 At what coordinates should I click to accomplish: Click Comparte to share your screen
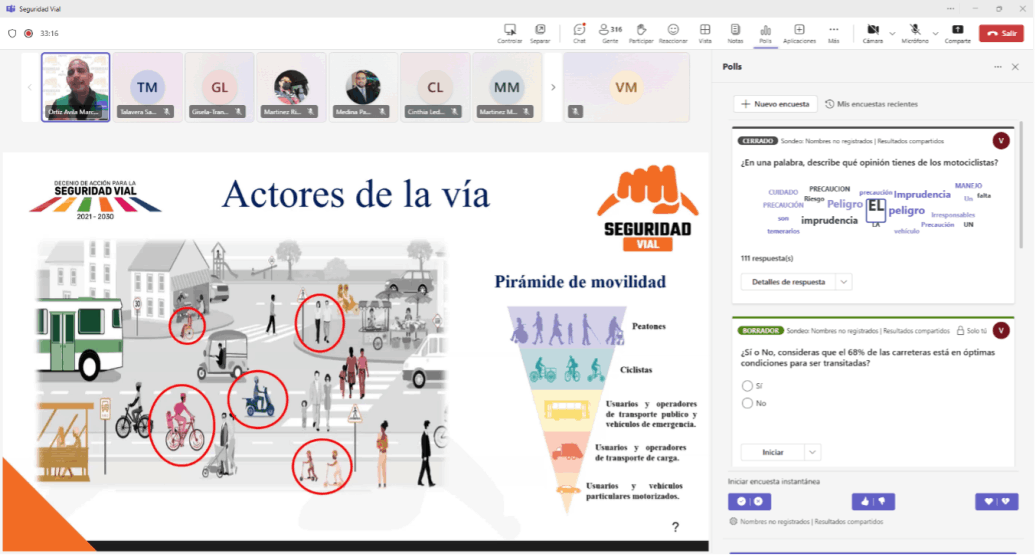957,33
